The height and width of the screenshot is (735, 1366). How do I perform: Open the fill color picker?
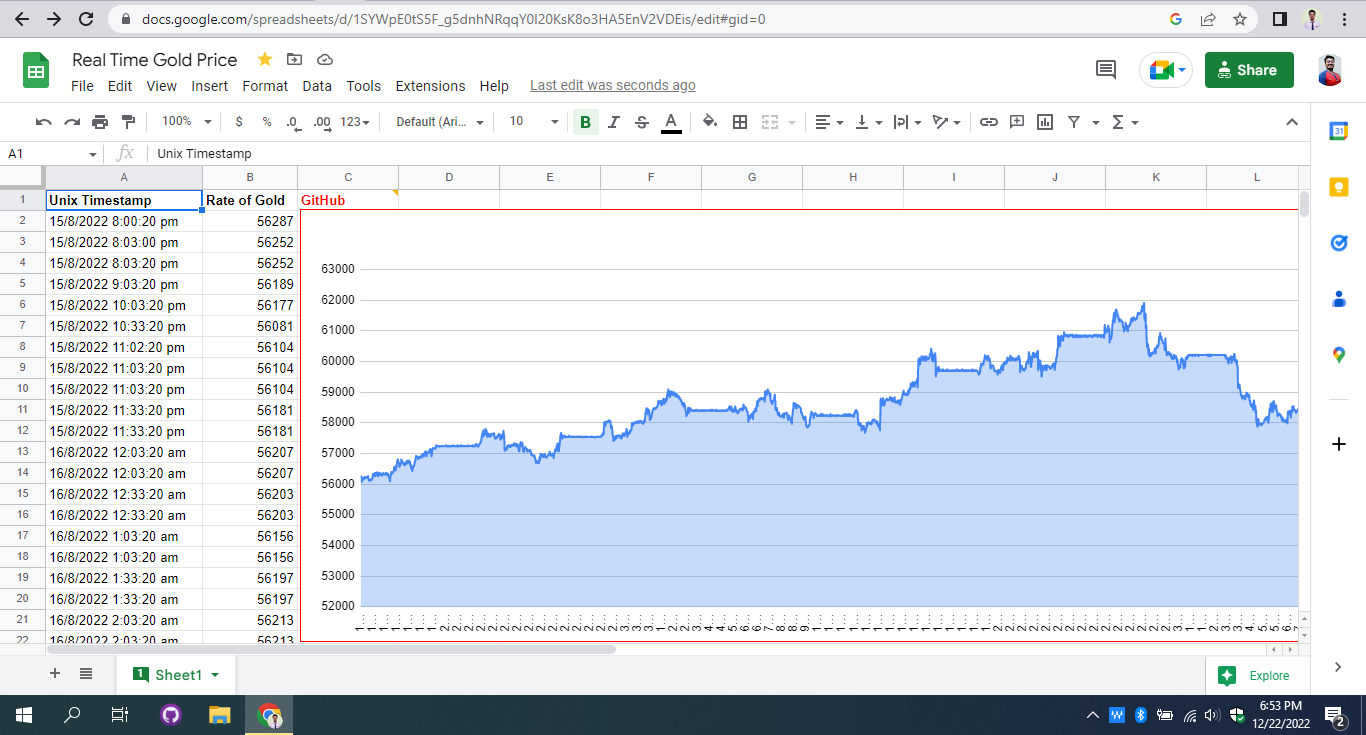(x=710, y=122)
